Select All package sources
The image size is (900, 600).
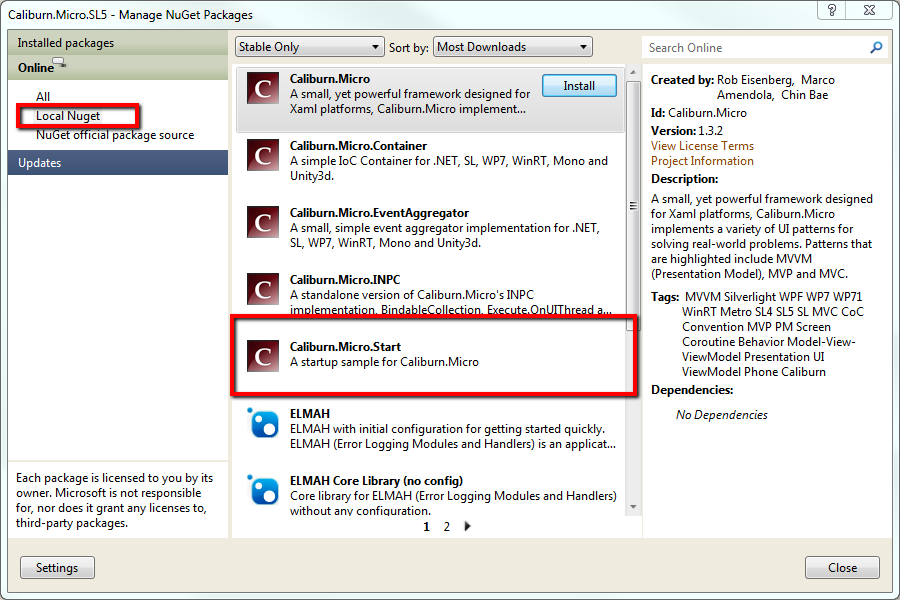click(43, 96)
